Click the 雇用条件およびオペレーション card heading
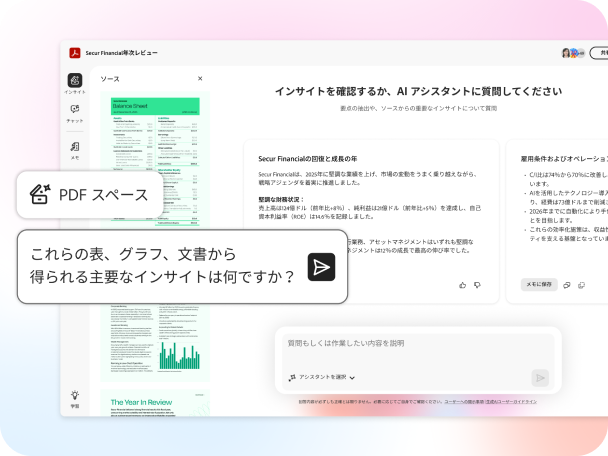Viewport: 608px width, 456px height. tap(564, 159)
